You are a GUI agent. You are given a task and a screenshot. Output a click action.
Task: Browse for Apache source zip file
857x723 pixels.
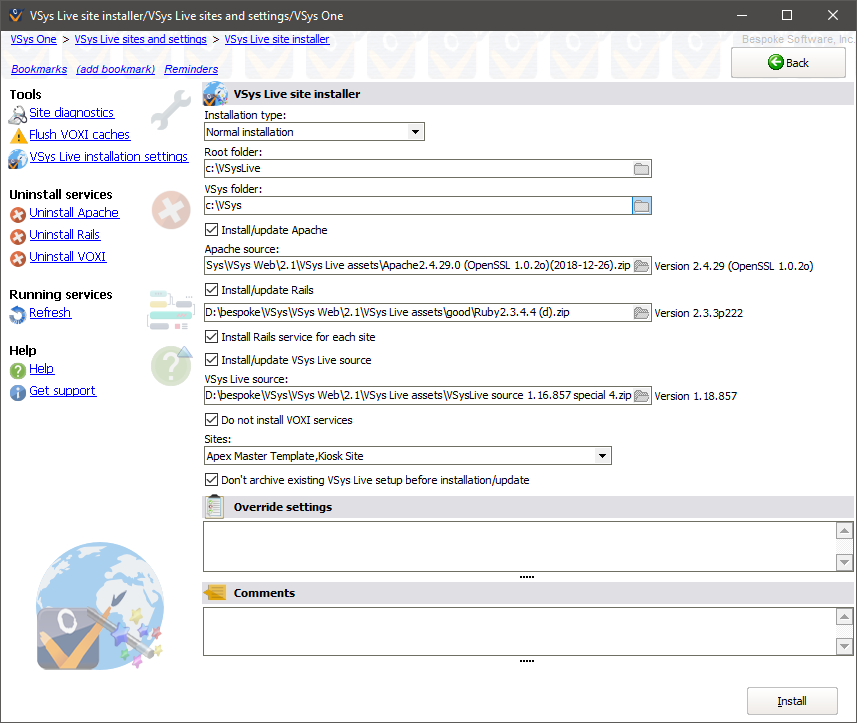coord(642,266)
